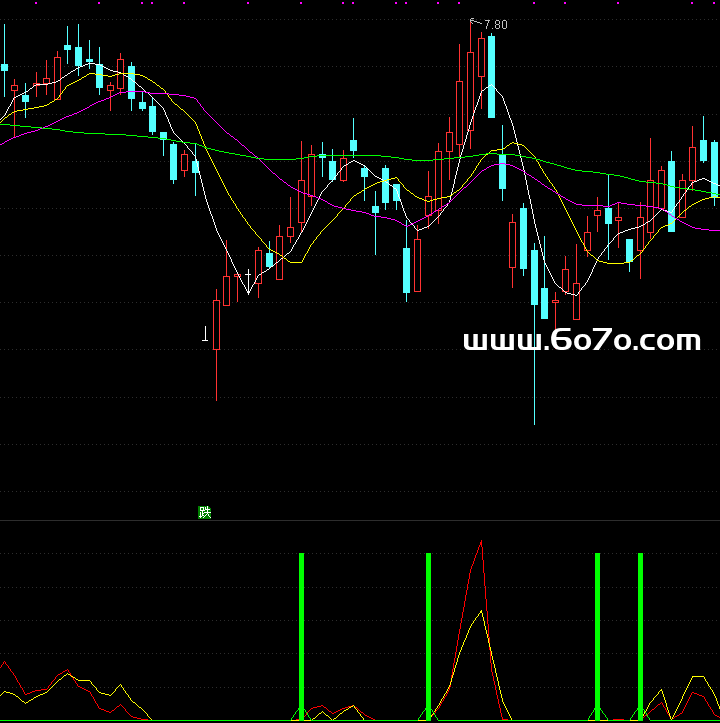Click the rightmost cyan candle on chart
This screenshot has height=723, width=720.
click(x=715, y=168)
